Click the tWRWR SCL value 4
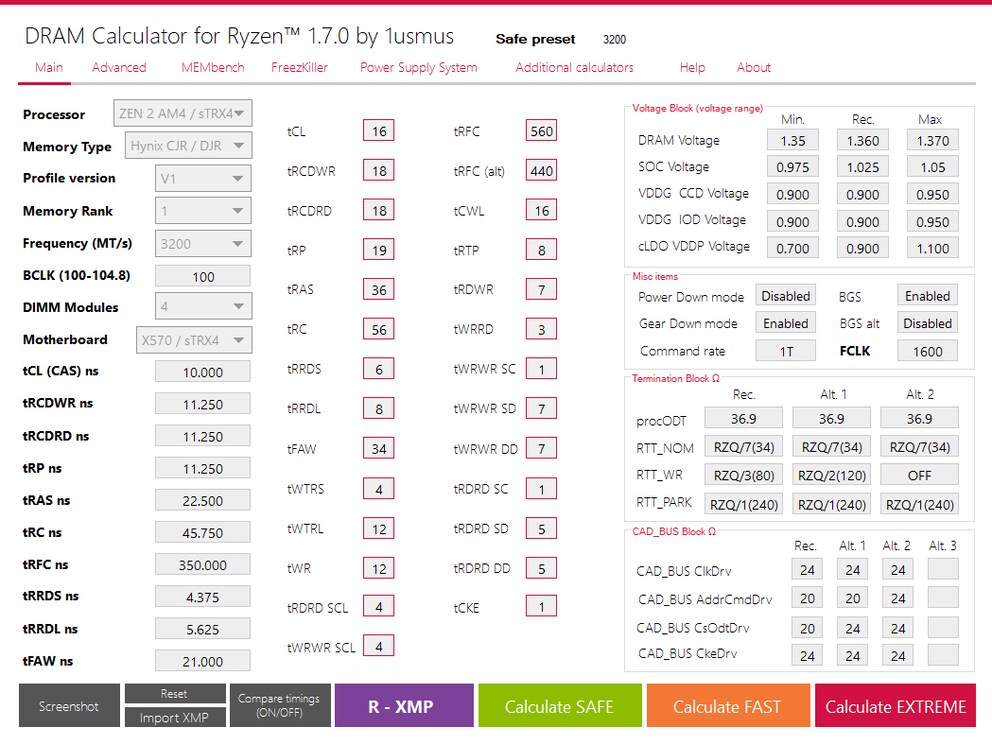This screenshot has height=745, width=992. tap(379, 646)
